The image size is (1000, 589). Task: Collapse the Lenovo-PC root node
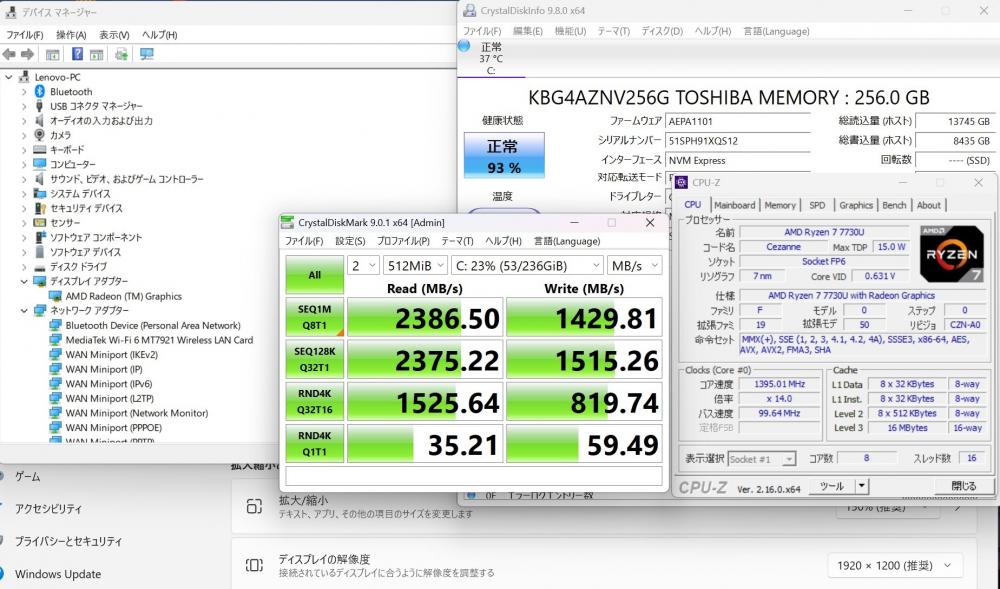click(x=9, y=77)
